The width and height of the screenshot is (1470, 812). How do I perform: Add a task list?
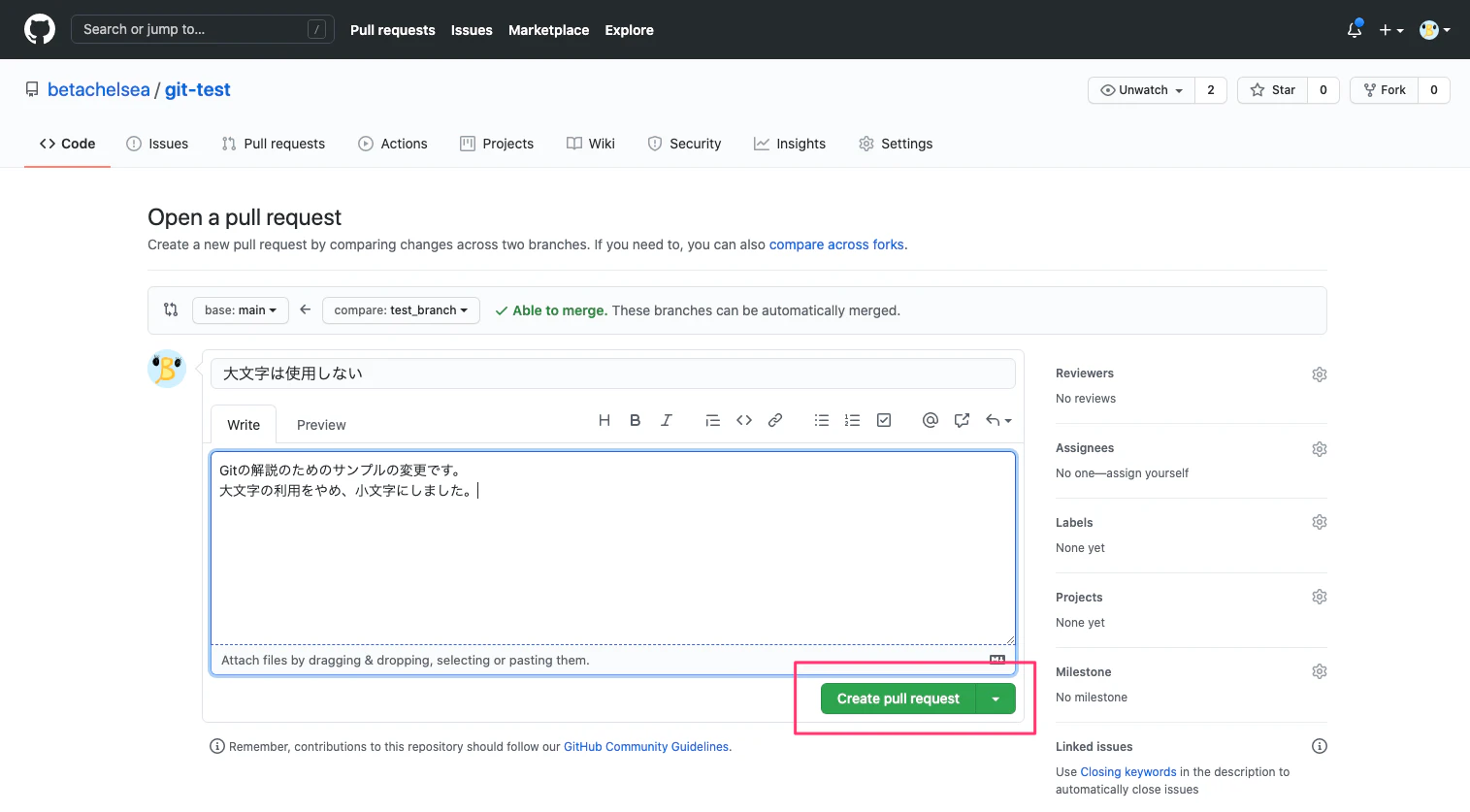(884, 420)
